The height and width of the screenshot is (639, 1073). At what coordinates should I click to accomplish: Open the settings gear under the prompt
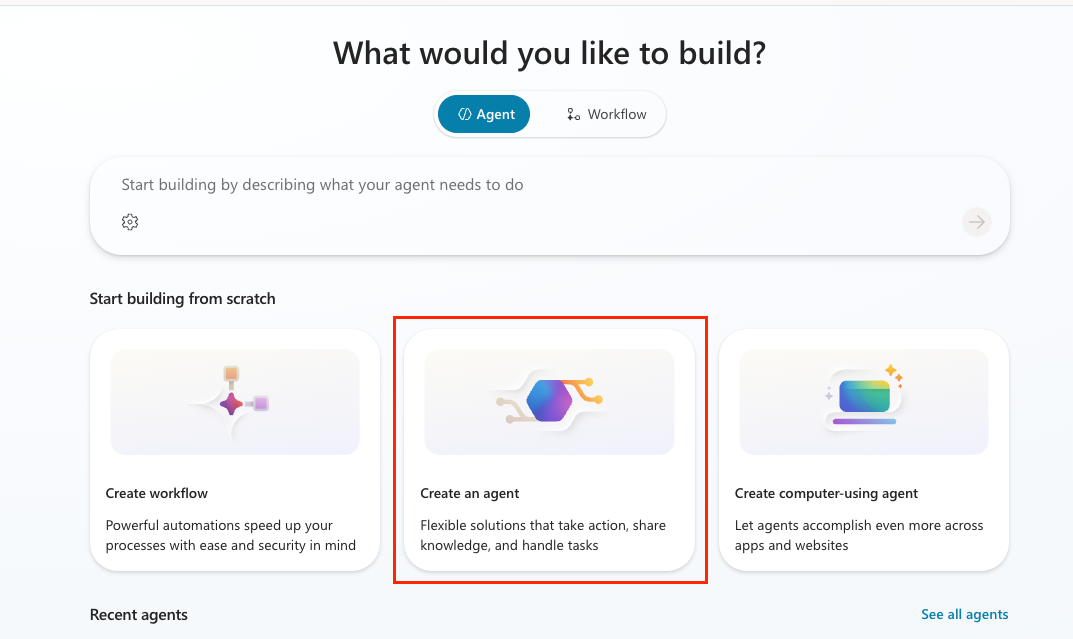[130, 222]
